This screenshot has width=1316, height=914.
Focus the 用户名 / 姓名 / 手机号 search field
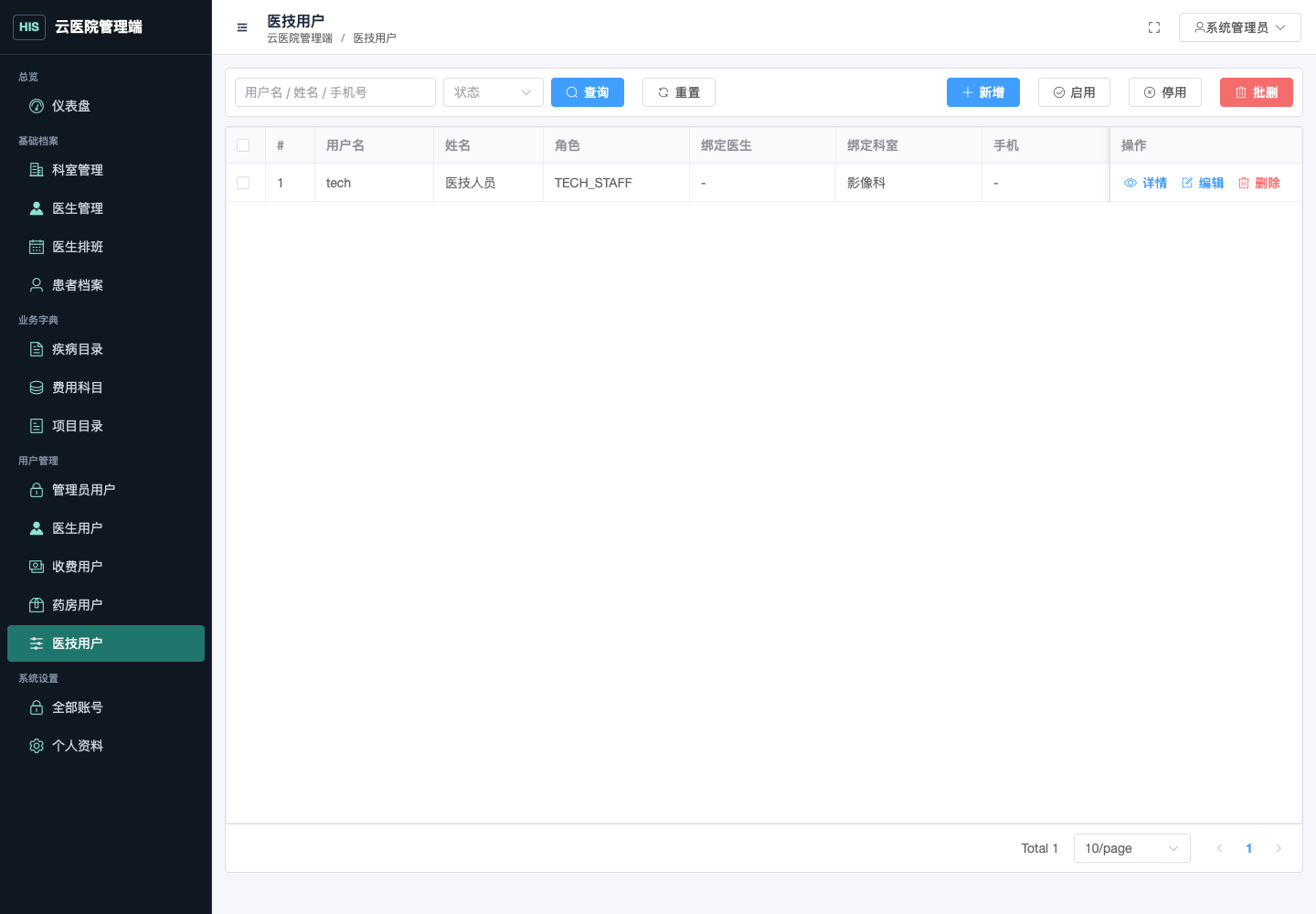(x=335, y=92)
